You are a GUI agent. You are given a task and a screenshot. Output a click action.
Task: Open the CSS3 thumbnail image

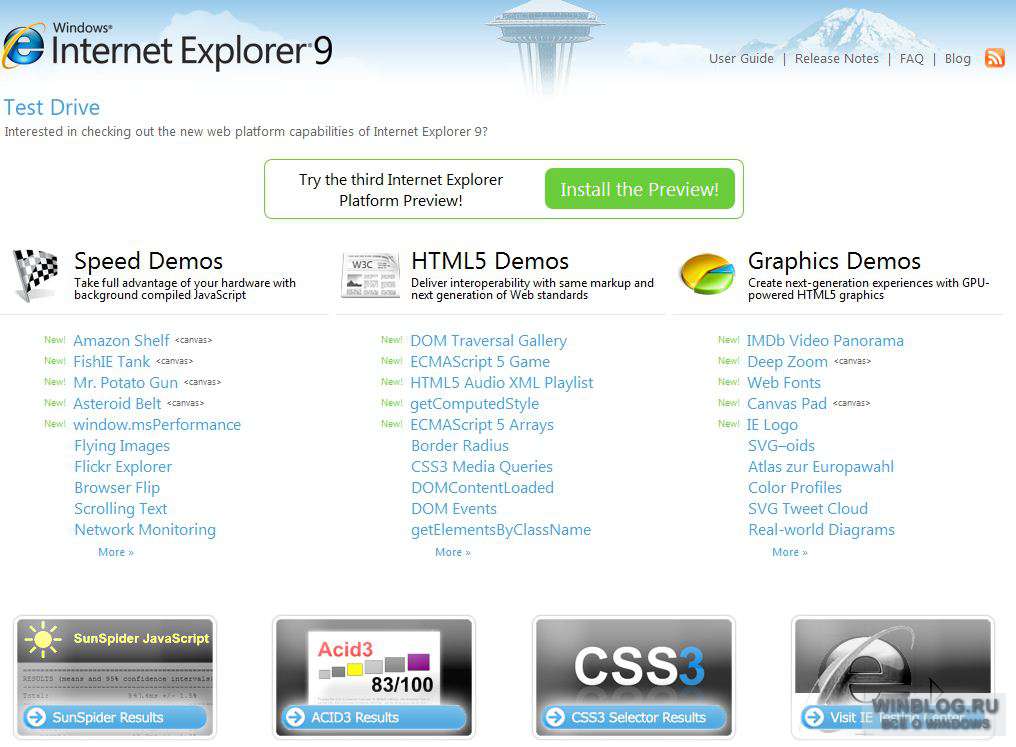(634, 677)
